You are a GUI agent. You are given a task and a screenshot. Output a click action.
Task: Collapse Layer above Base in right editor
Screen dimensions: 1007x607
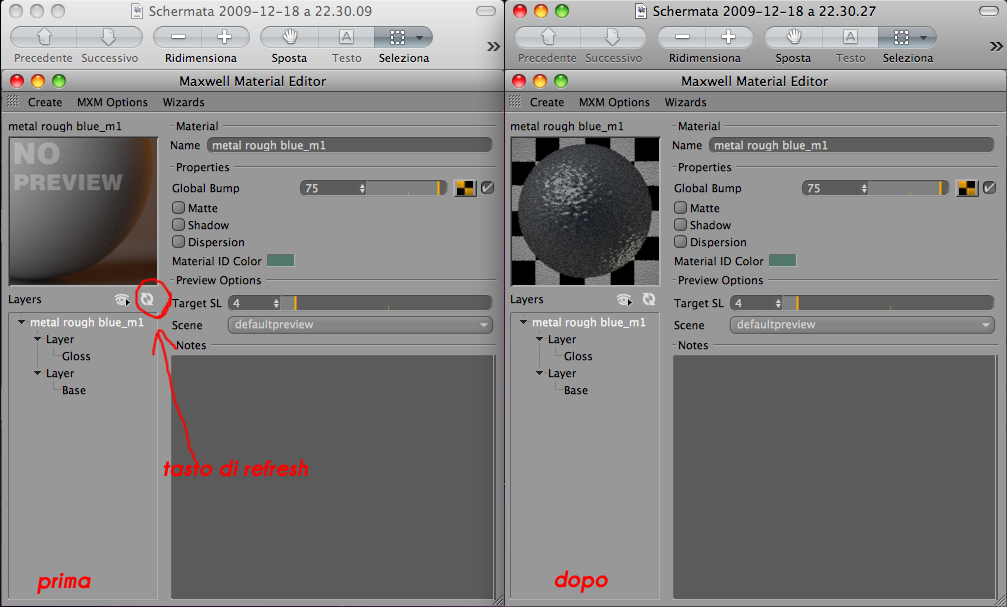point(539,373)
